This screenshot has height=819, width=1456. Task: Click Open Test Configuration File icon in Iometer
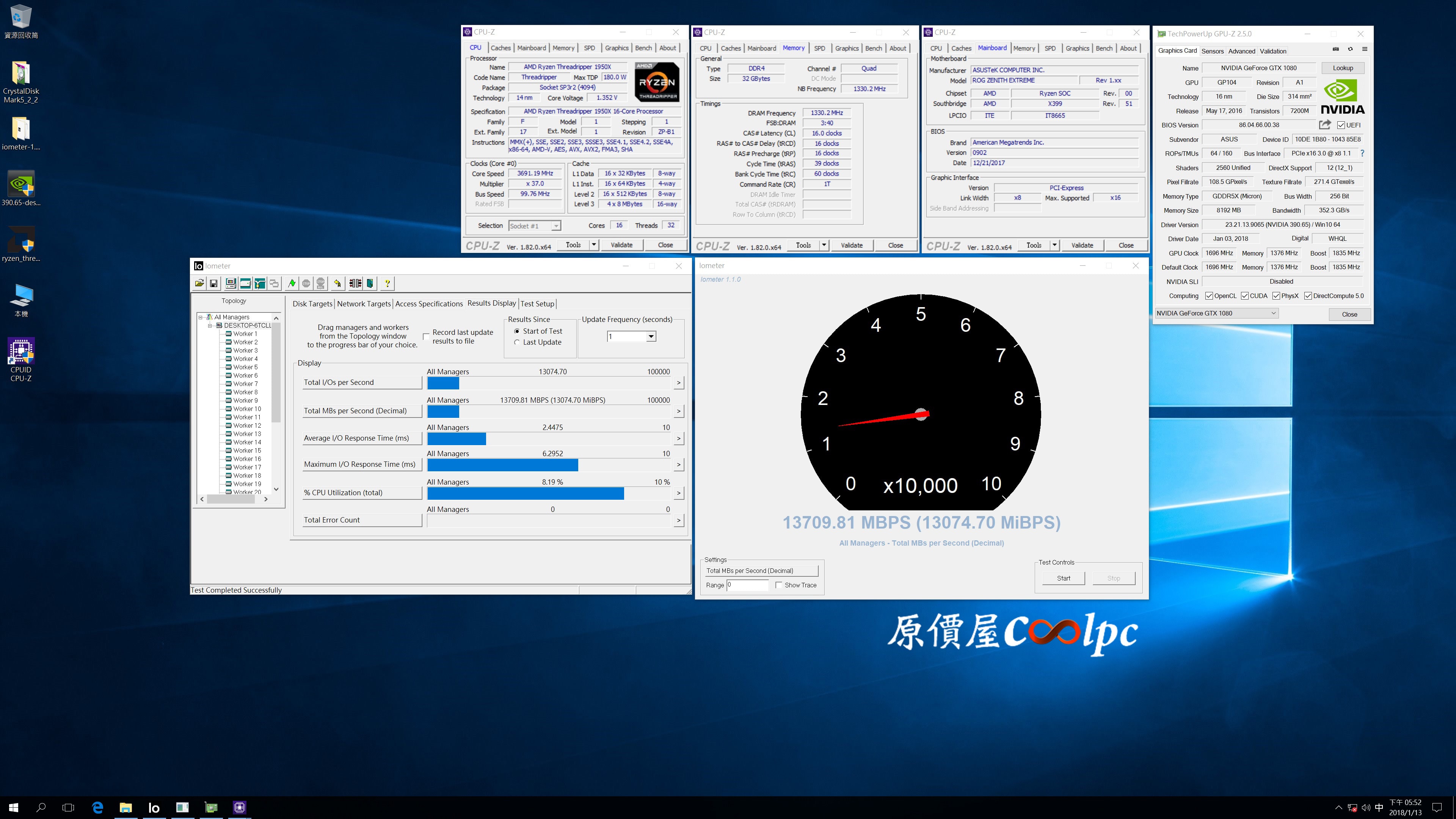click(x=199, y=283)
